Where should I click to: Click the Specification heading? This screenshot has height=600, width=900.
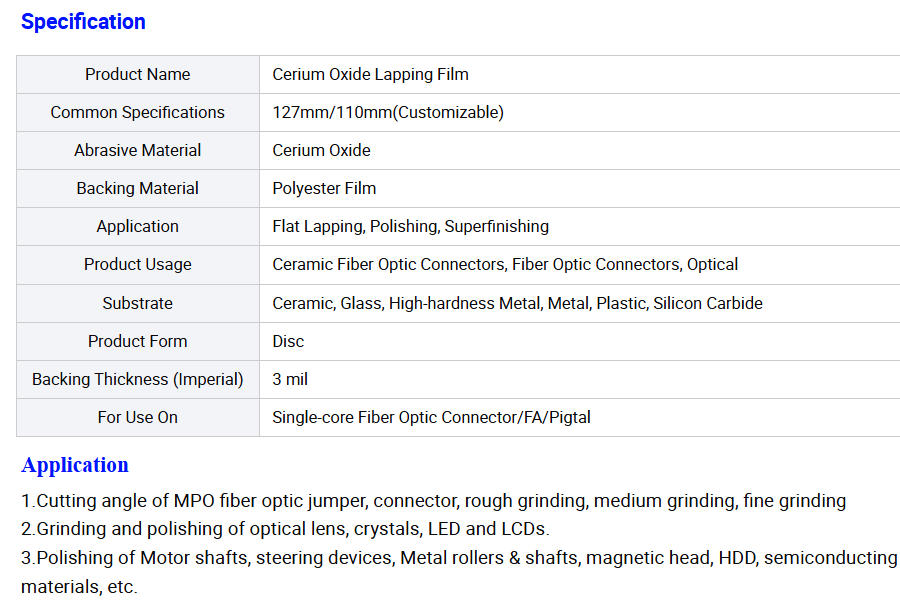pos(83,22)
